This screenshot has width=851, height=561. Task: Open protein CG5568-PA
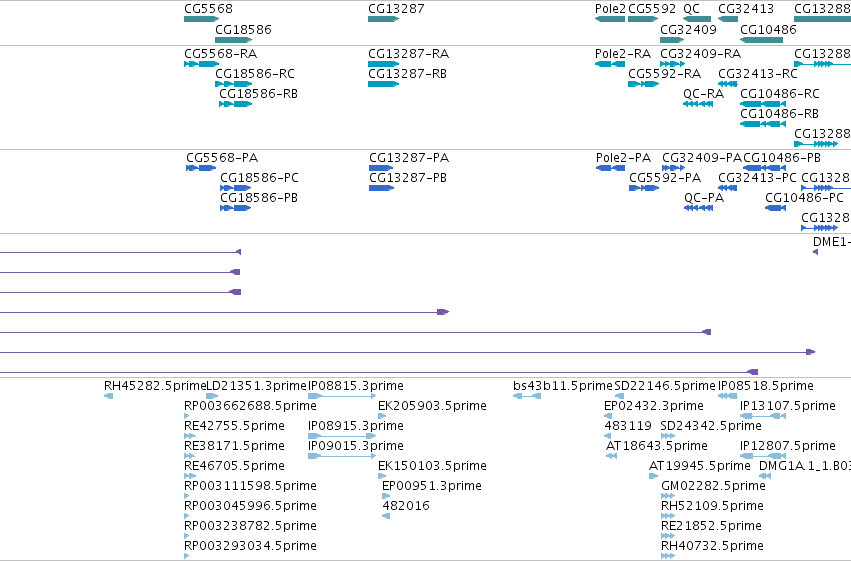(x=201, y=168)
